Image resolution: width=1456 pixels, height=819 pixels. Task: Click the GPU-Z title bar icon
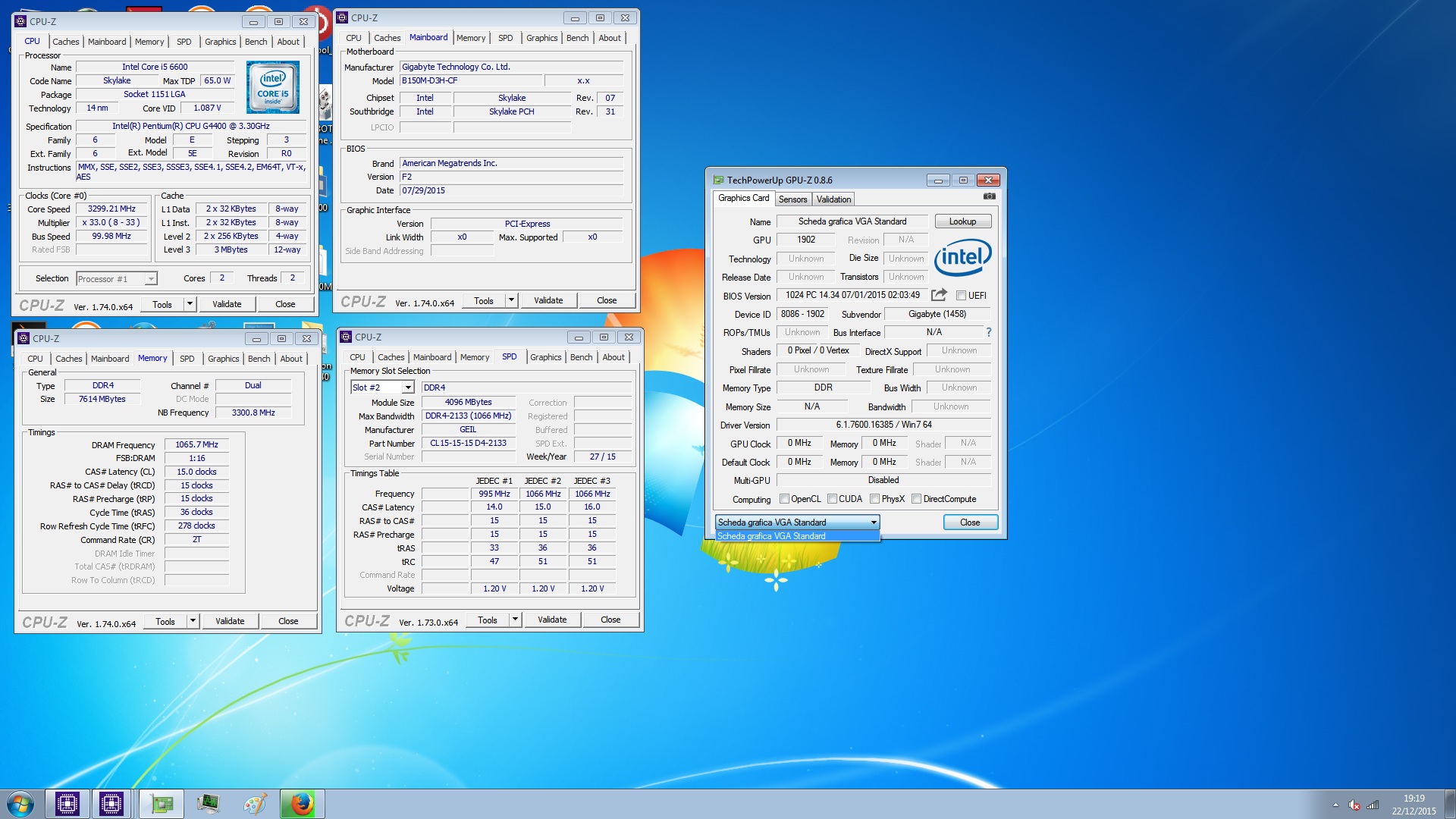[x=718, y=180]
